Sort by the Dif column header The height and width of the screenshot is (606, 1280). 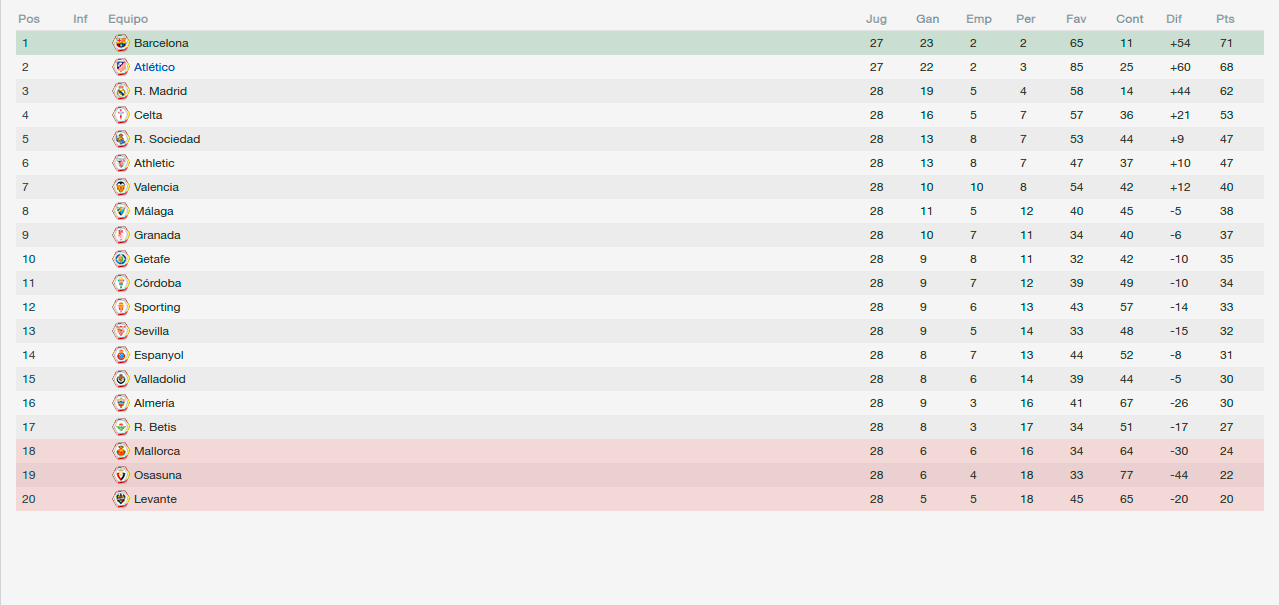(x=1174, y=19)
